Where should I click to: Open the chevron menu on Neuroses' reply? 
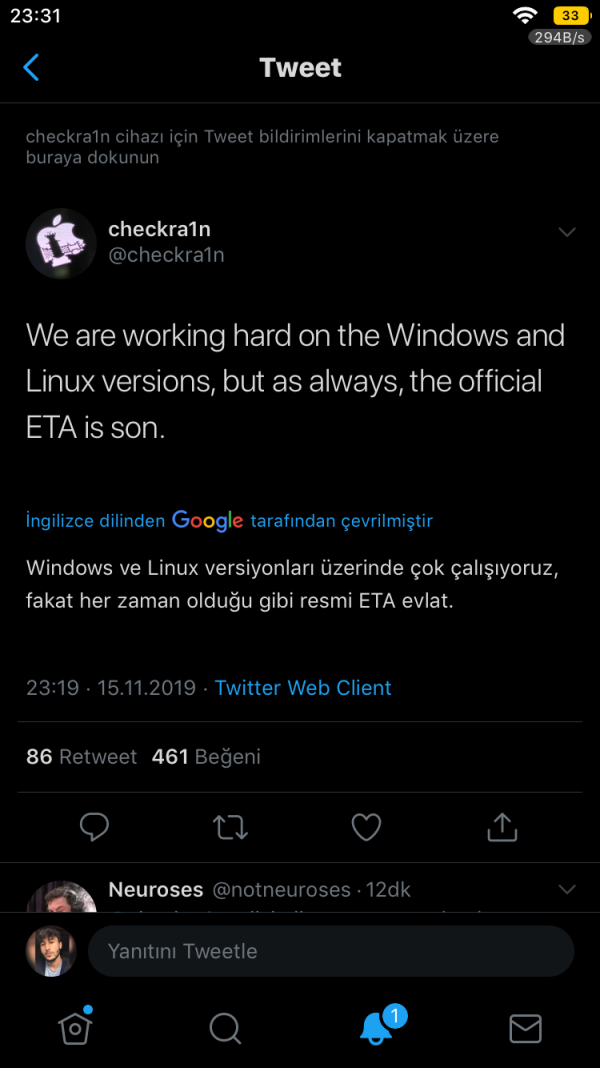pyautogui.click(x=567, y=888)
